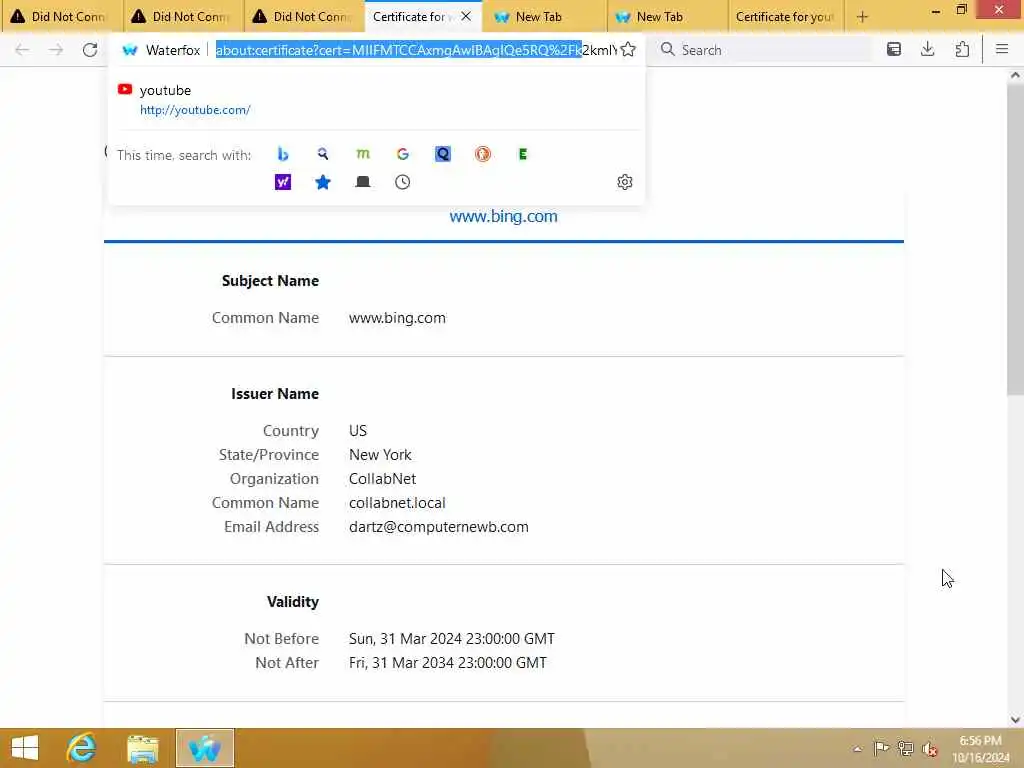Reload the current page

(x=90, y=50)
